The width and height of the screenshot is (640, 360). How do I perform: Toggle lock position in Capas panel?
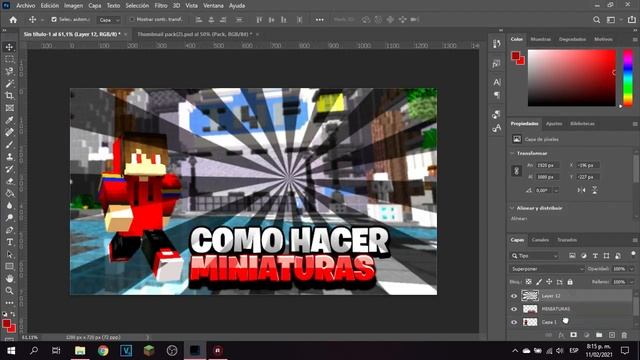[x=549, y=282]
